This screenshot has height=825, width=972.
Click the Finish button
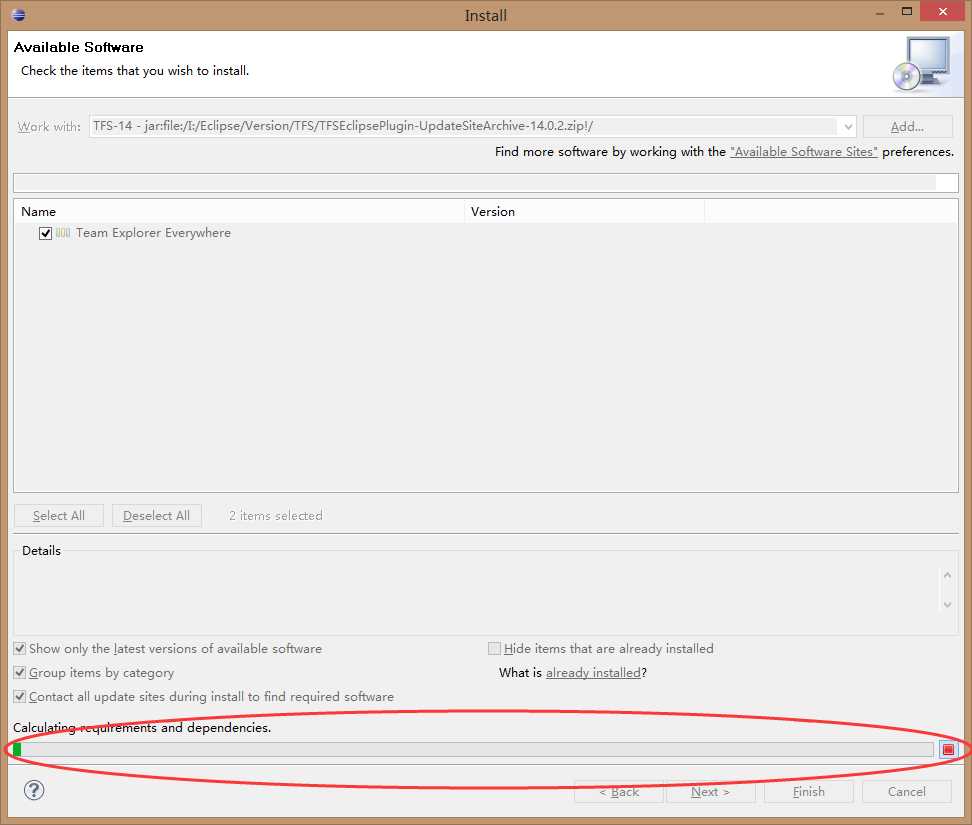[808, 792]
